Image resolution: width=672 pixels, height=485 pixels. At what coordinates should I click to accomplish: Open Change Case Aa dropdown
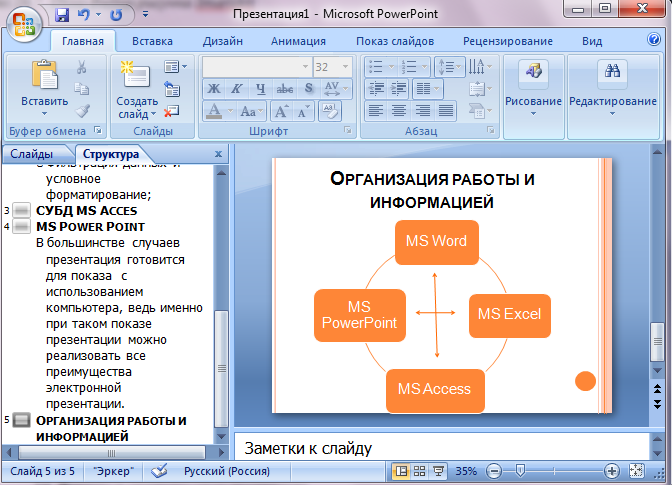(x=252, y=111)
